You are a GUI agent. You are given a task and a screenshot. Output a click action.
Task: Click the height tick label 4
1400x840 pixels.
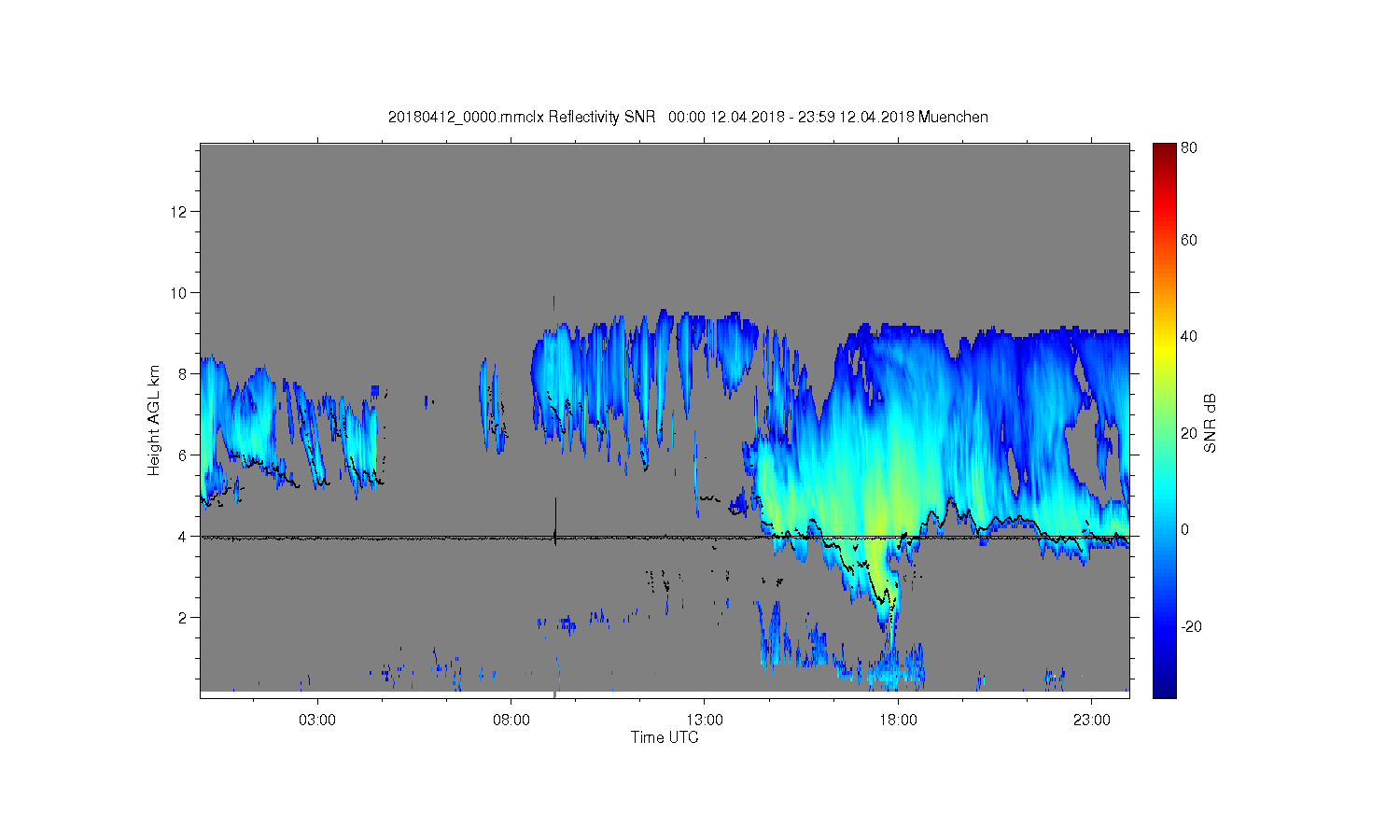(x=184, y=537)
